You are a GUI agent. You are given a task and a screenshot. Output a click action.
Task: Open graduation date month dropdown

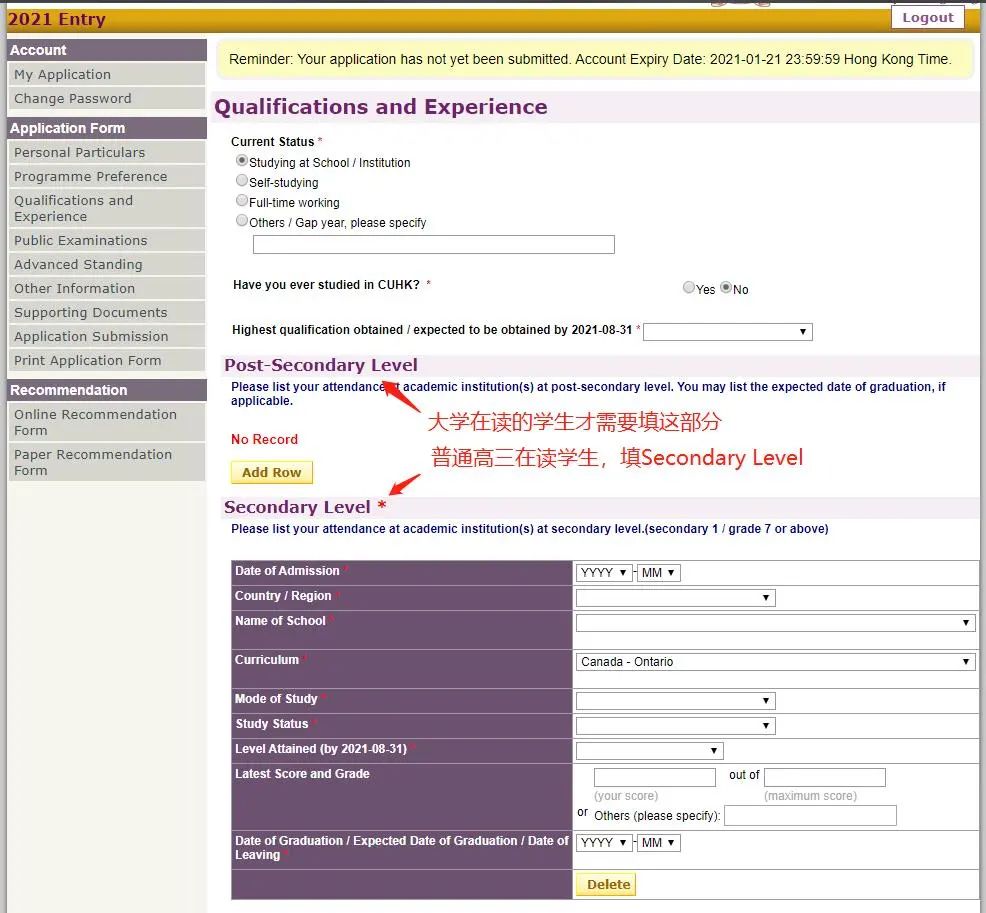[x=658, y=843]
